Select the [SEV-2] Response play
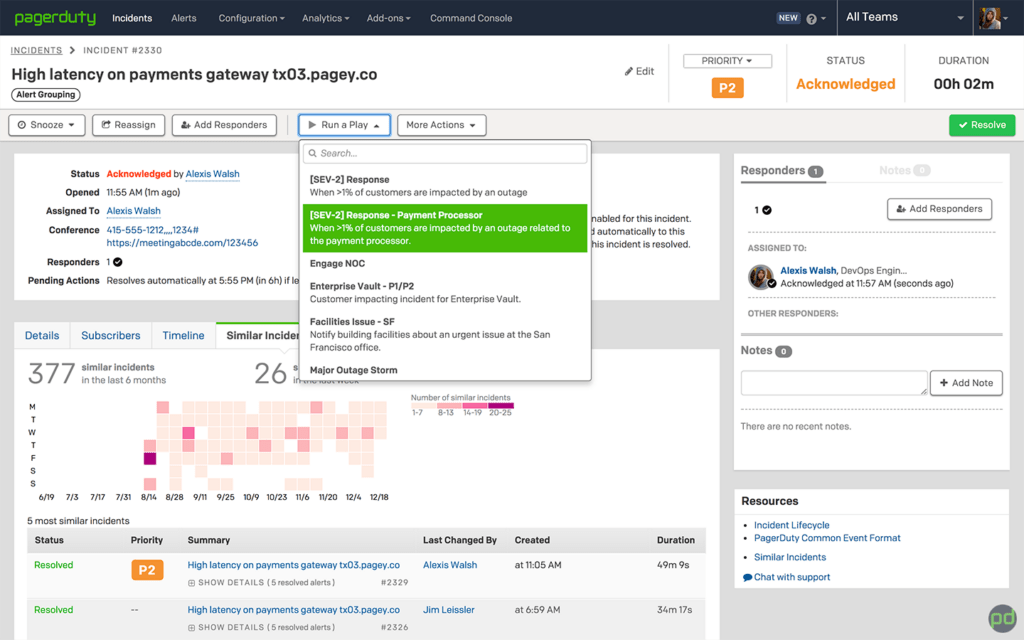The width and height of the screenshot is (1024, 640). point(445,186)
